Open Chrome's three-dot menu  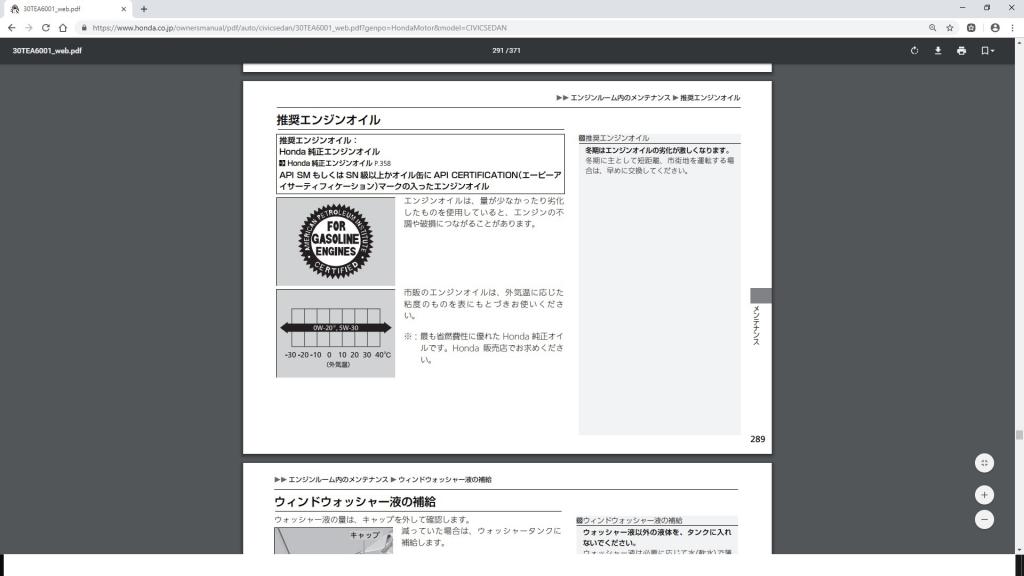[x=1013, y=28]
